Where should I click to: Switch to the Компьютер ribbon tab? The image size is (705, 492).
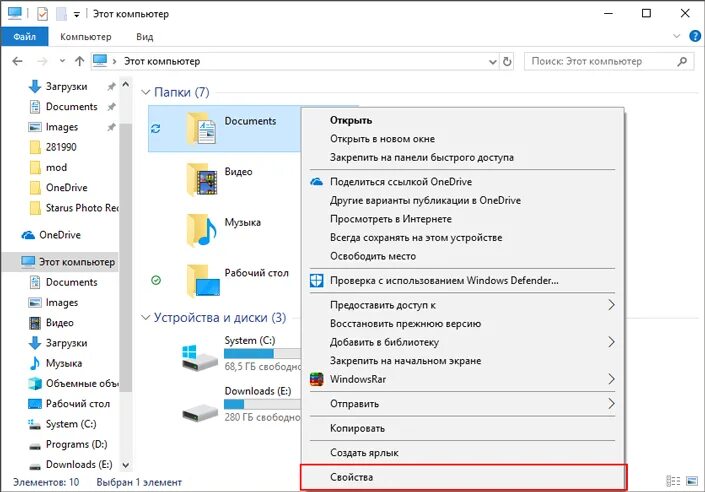(x=86, y=37)
